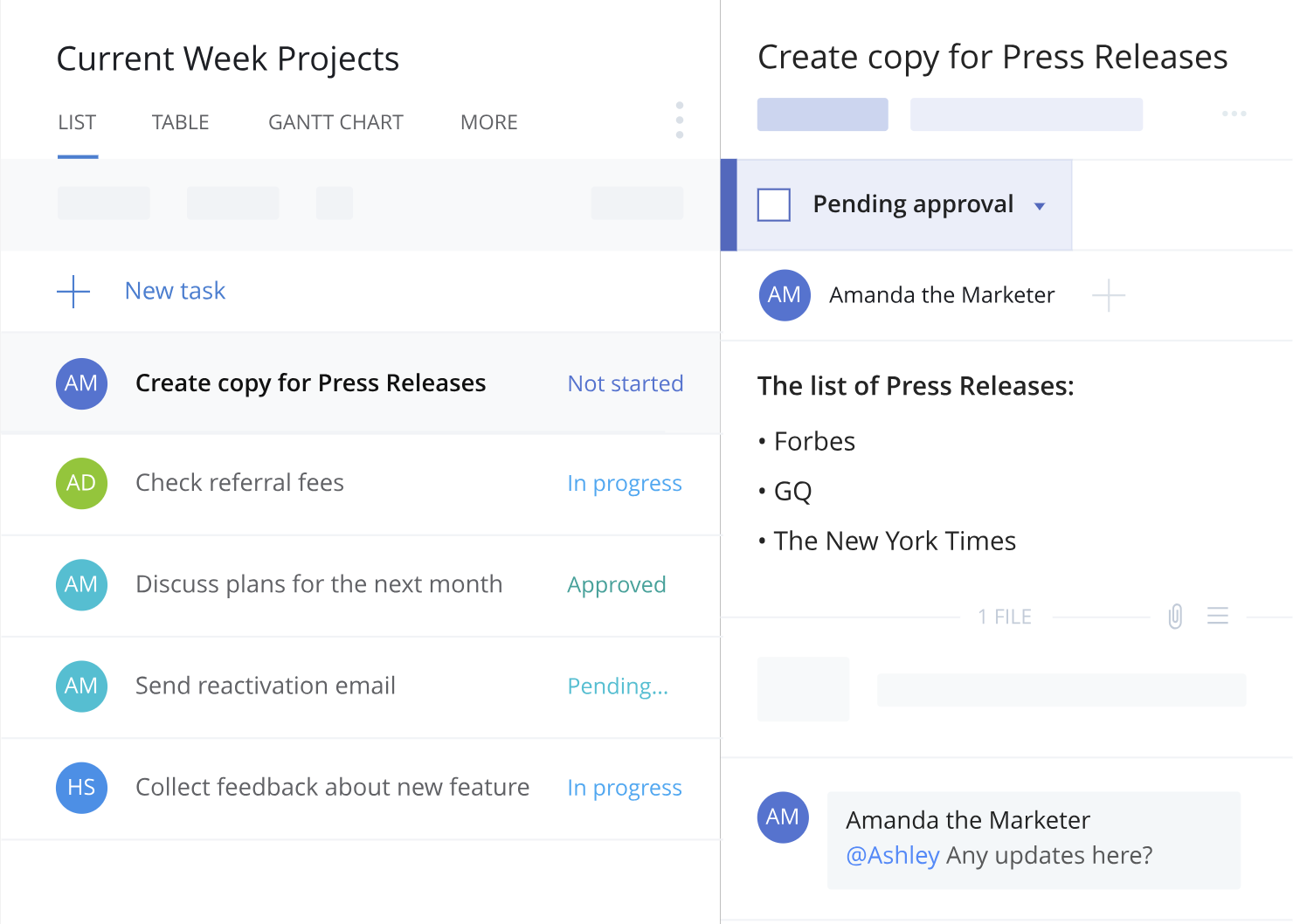Click the horizontal ellipsis in task header
The width and height of the screenshot is (1293, 924).
[1234, 114]
